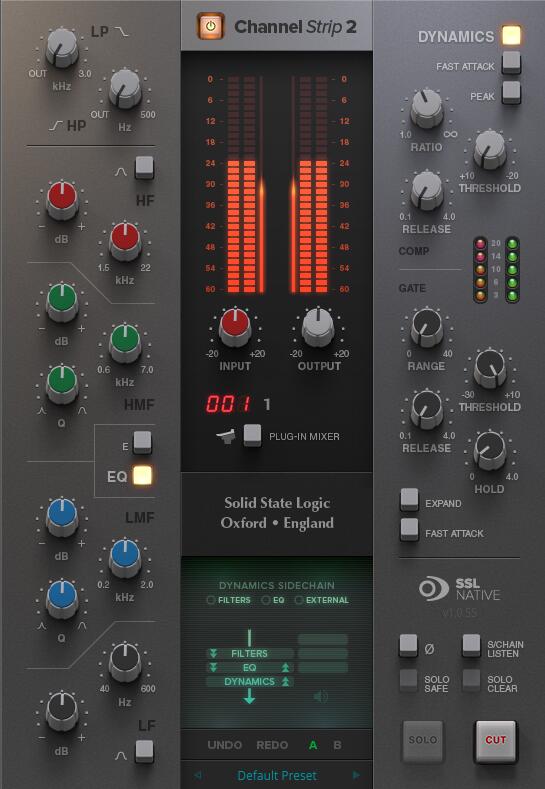Toggle the phase invert Ø button

[408, 645]
